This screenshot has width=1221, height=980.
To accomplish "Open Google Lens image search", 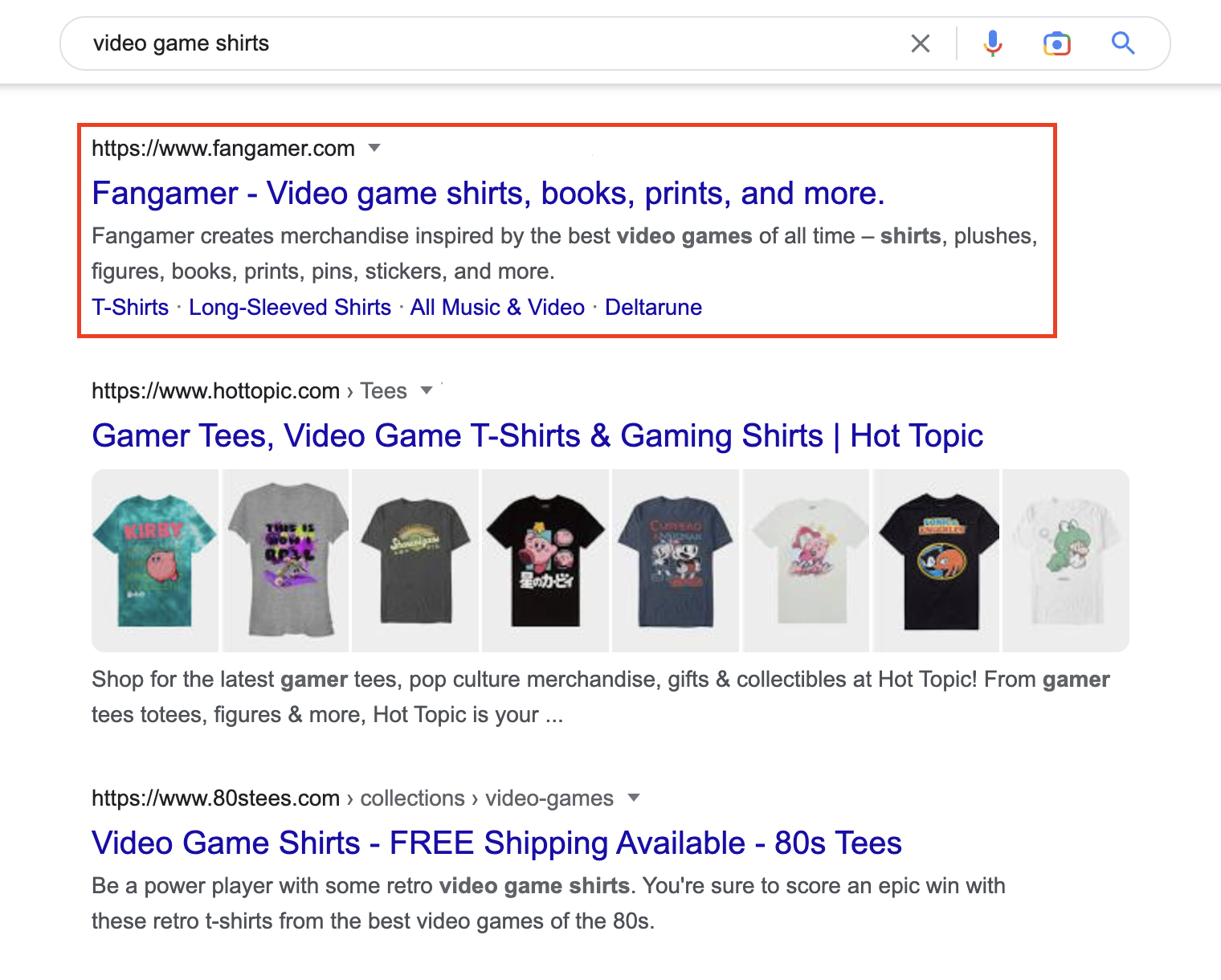I will 1056,43.
